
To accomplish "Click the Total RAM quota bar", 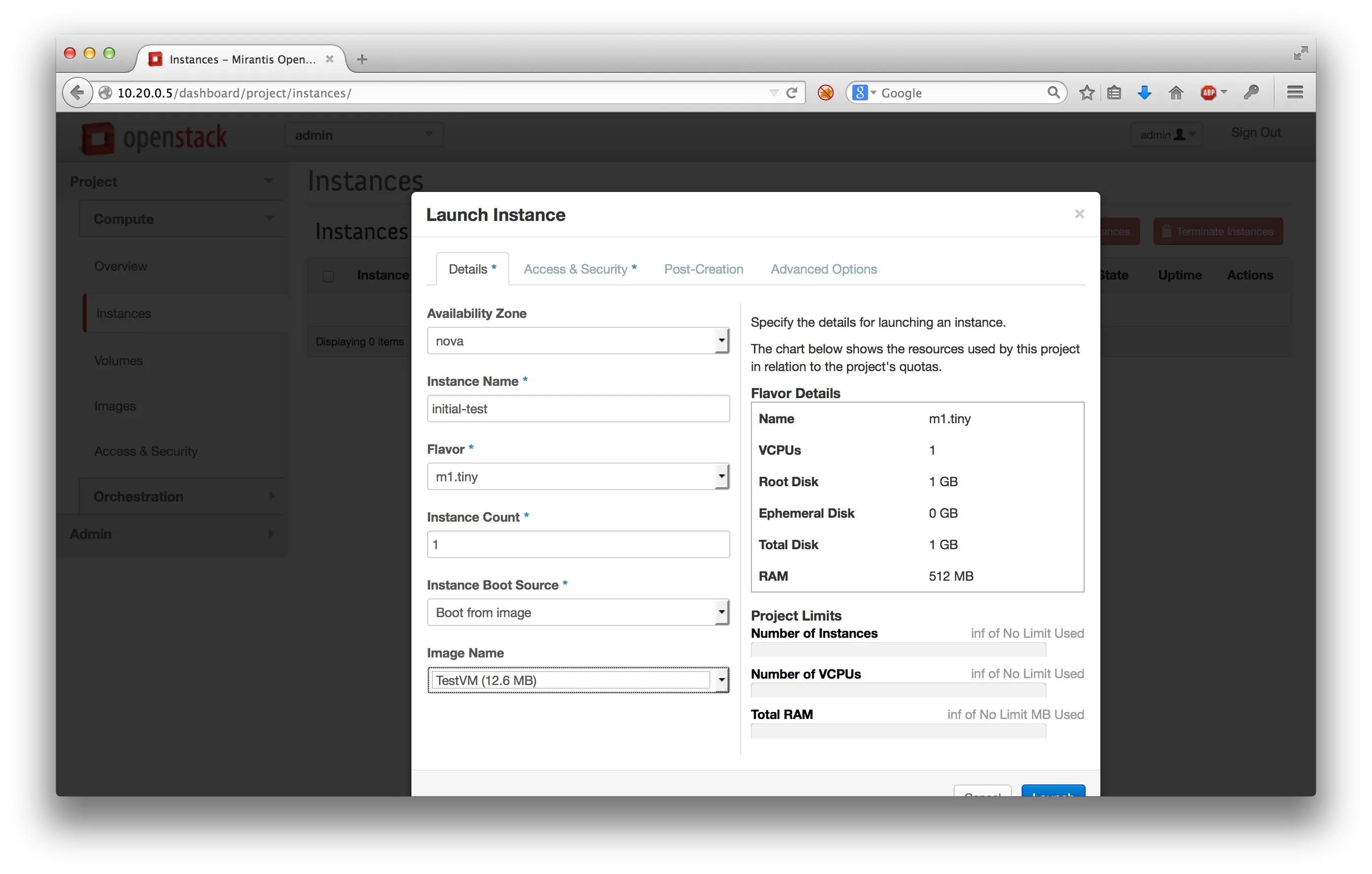I will click(899, 731).
